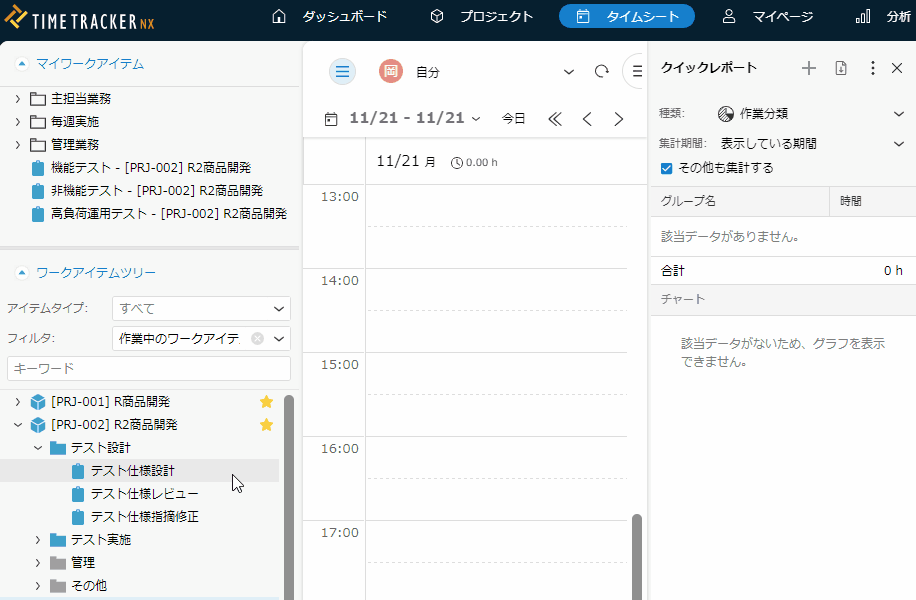This screenshot has height=600, width=916.
Task: Click the キーワード search field
Action: pyautogui.click(x=149, y=368)
